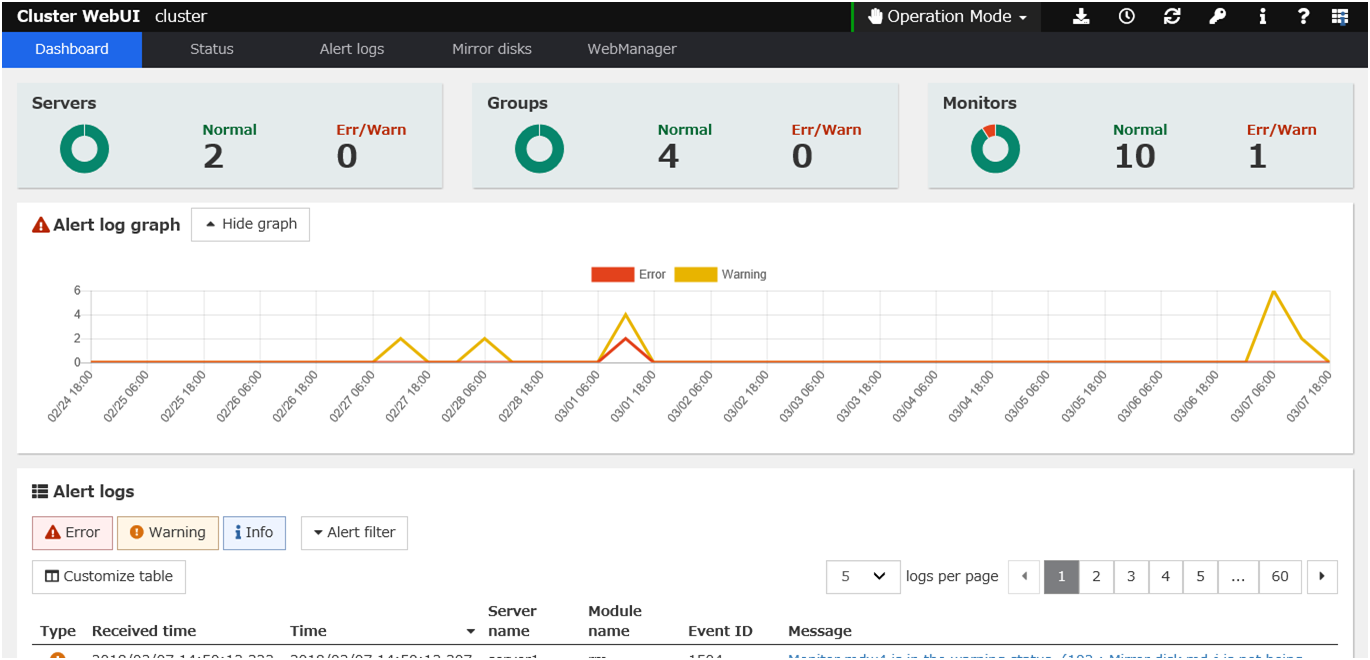Click the Customize table button
The image size is (1370, 660).
[x=109, y=577]
